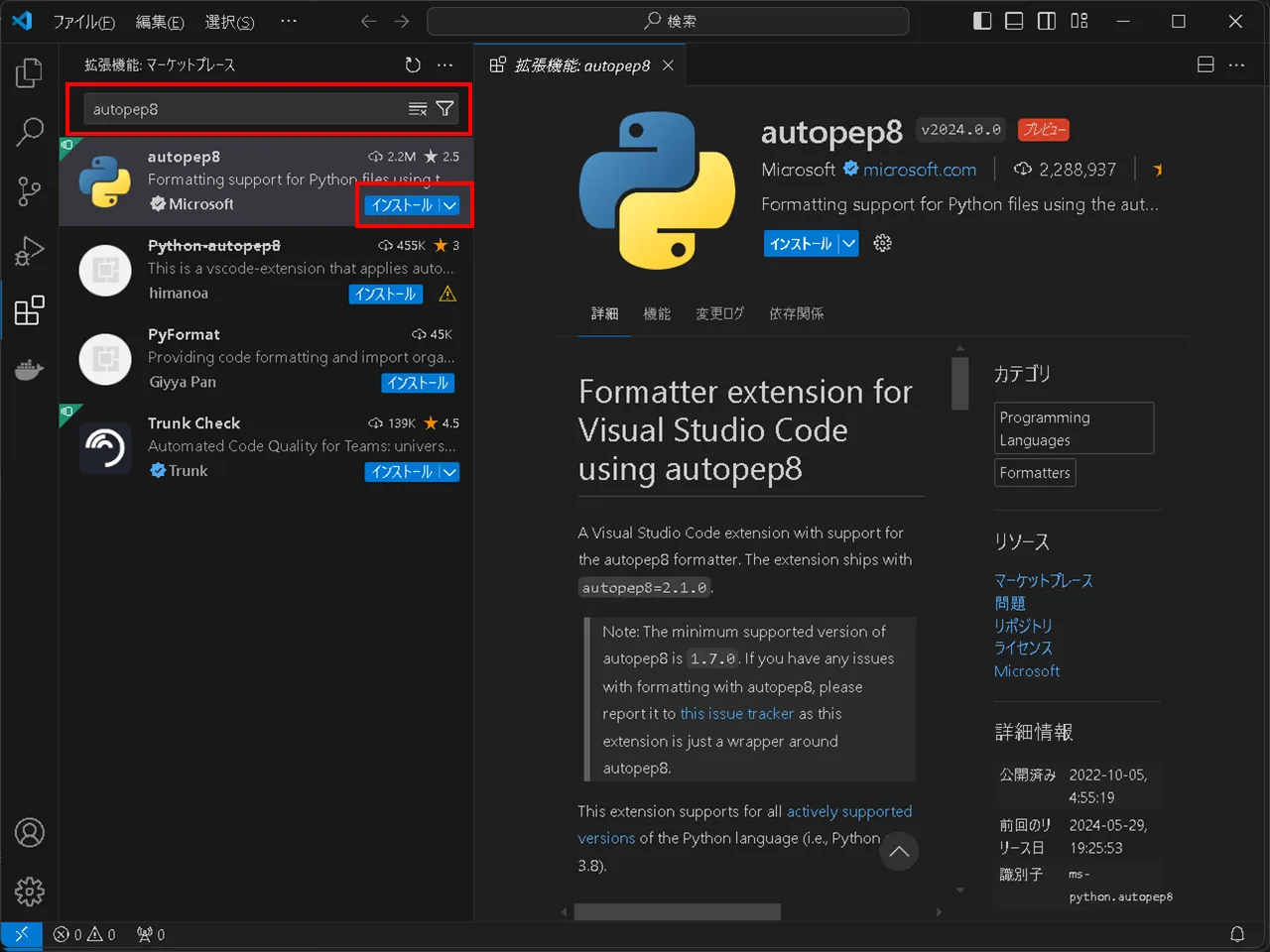1270x952 pixels.
Task: Open the Docker view in activity bar
Action: click(x=30, y=370)
